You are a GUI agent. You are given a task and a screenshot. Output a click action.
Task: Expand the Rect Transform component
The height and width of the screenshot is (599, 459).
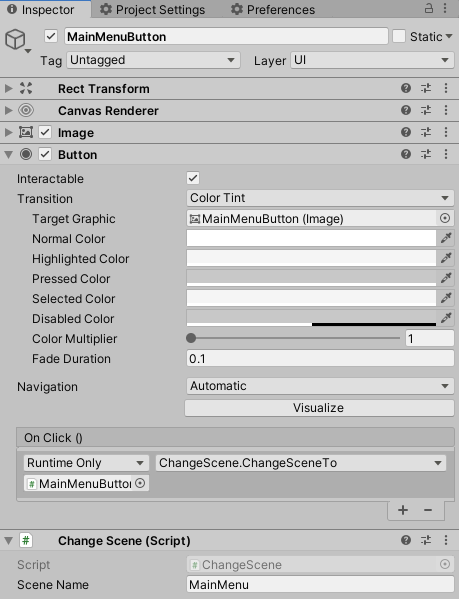click(8, 88)
